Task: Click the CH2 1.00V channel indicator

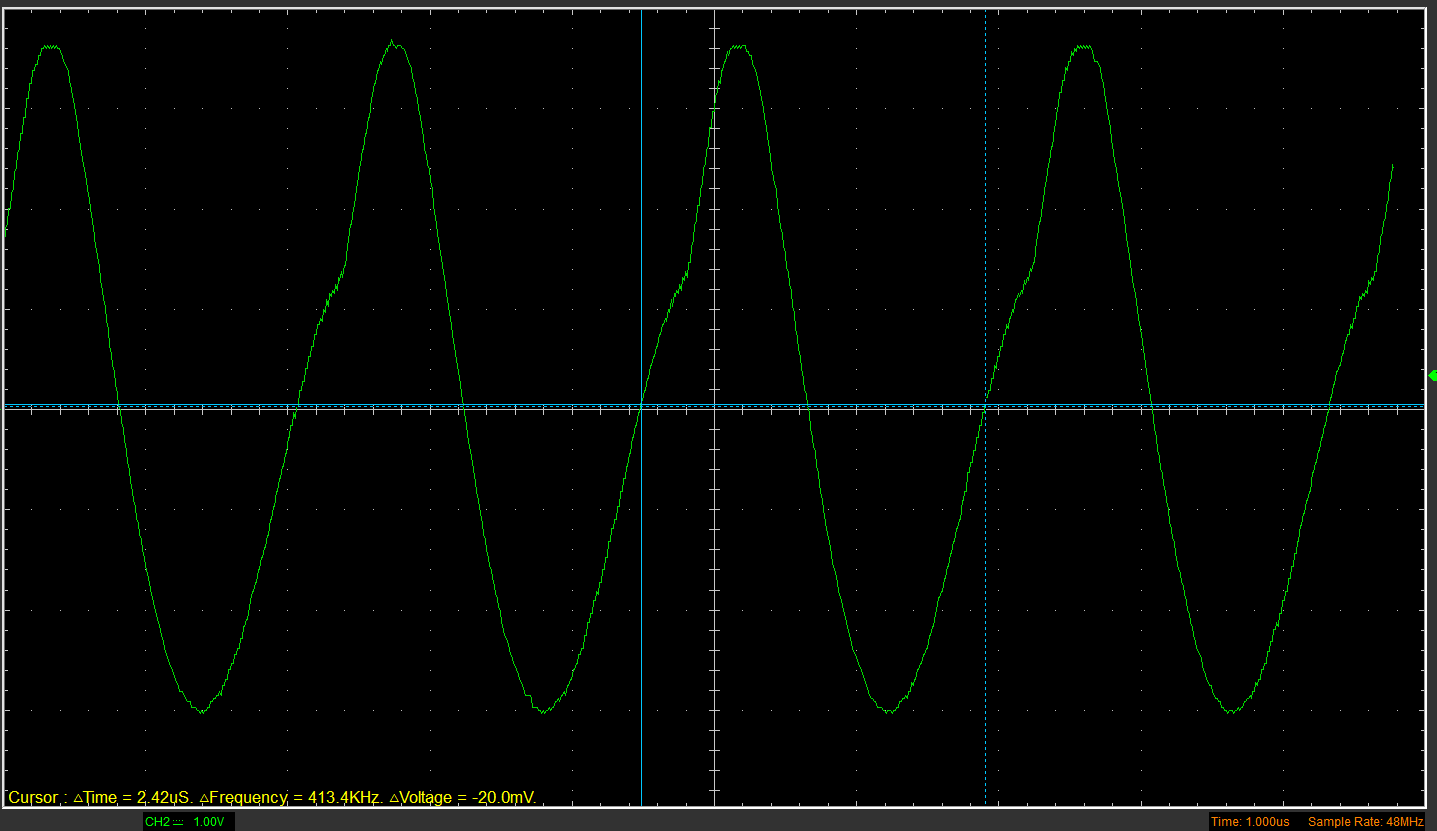Action: tap(188, 821)
